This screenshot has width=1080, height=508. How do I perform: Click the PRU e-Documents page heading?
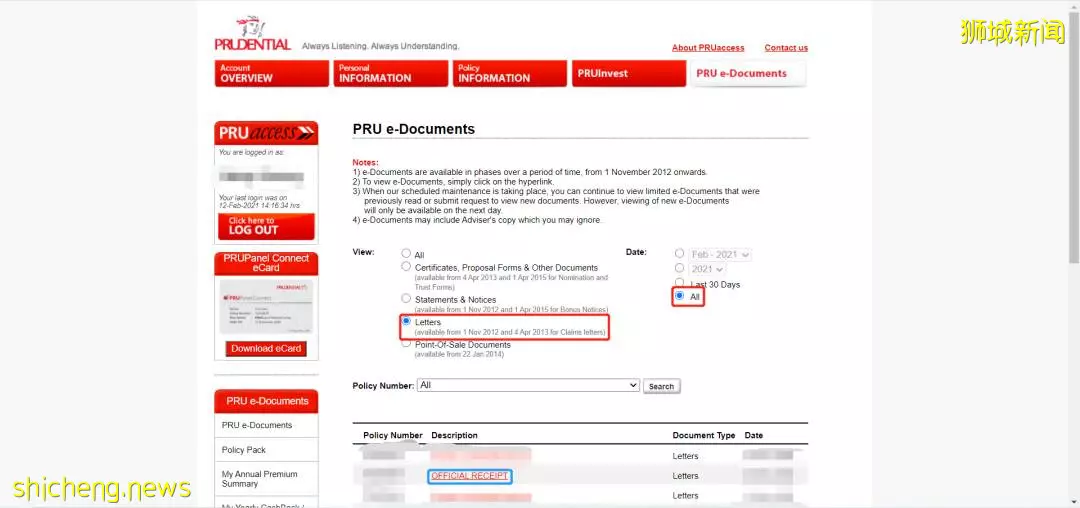pos(413,129)
